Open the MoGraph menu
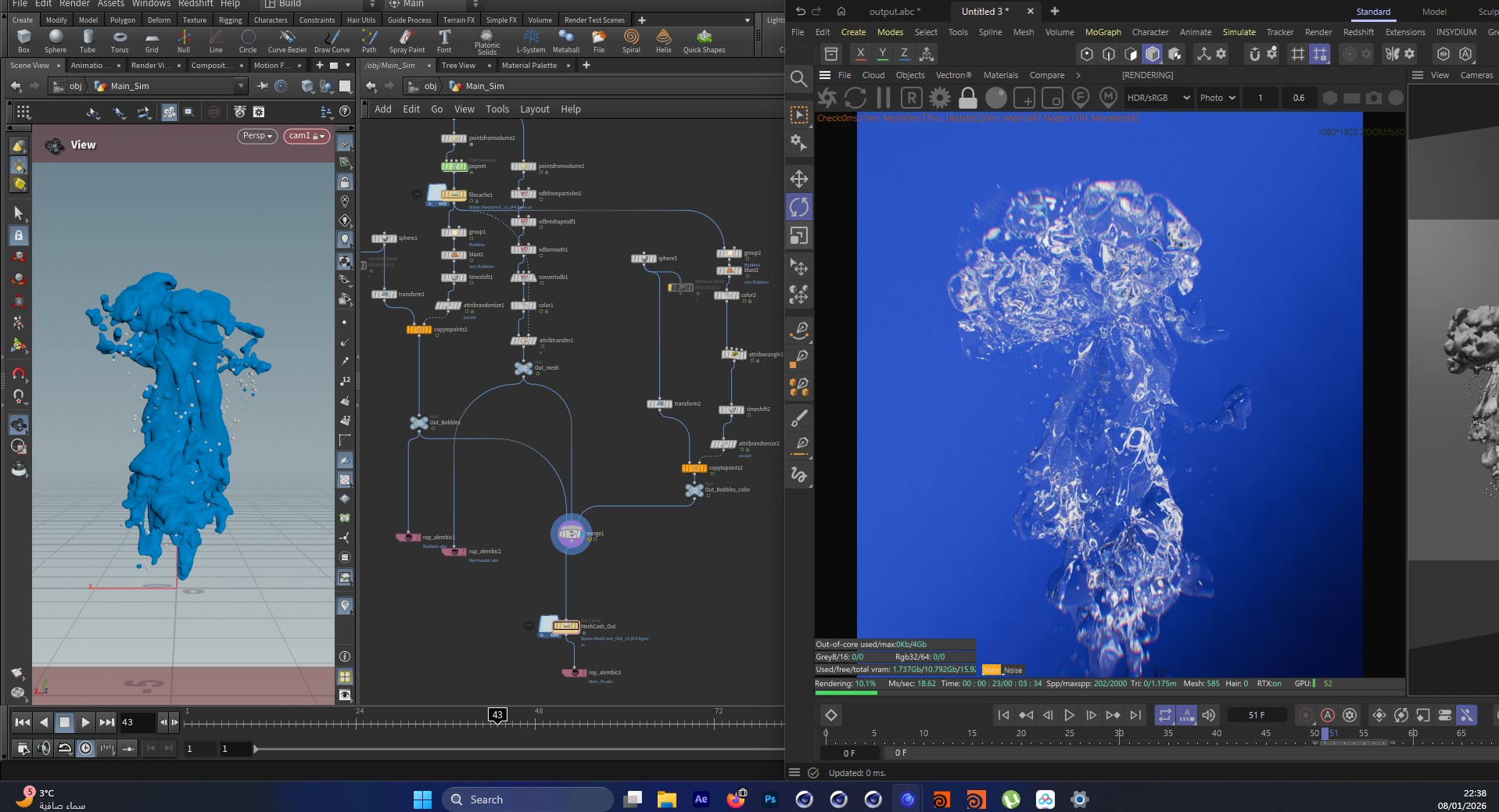Viewport: 1499px width, 812px height. coord(1103,32)
